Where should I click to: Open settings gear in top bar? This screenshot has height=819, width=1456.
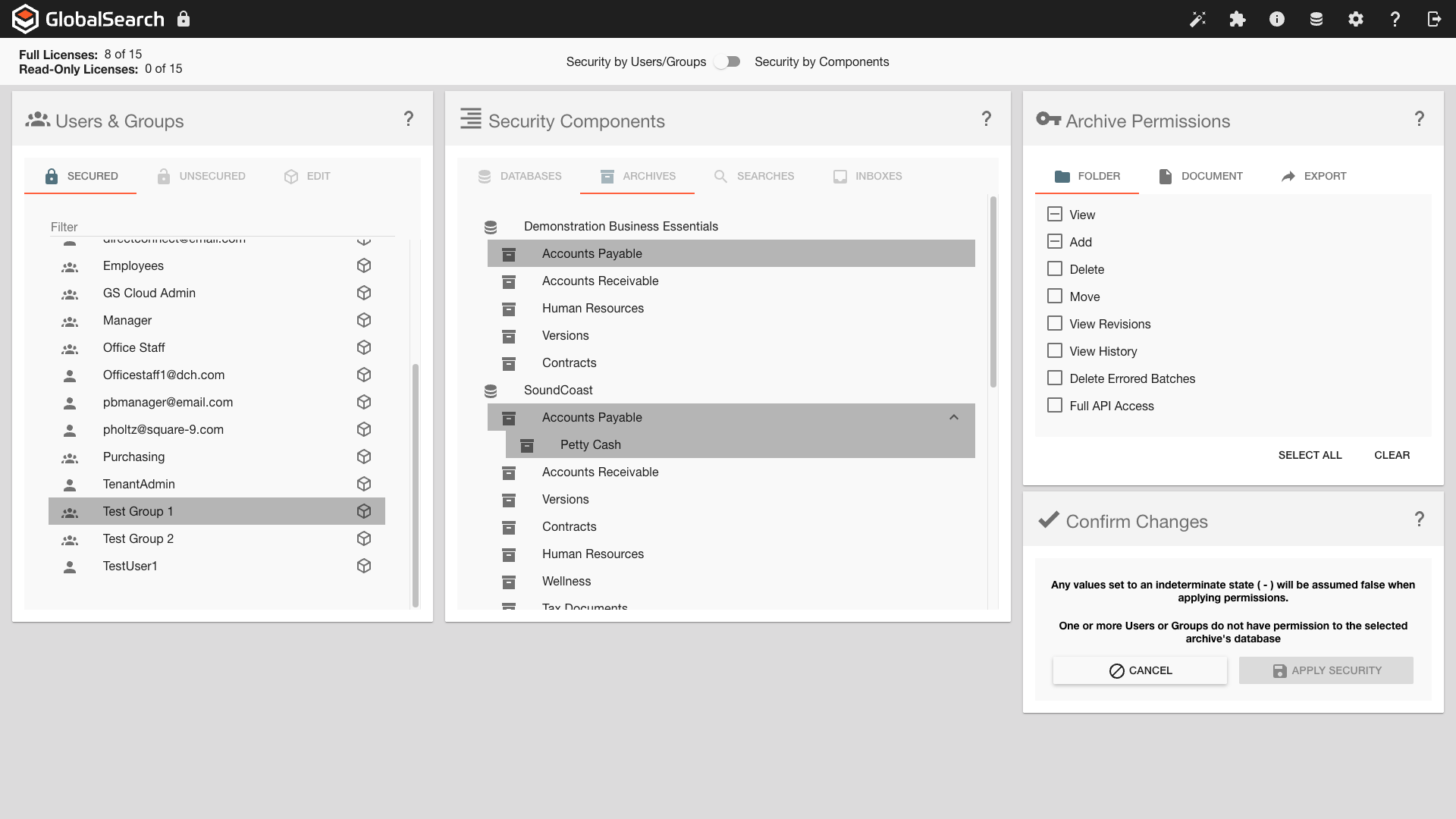(1356, 19)
